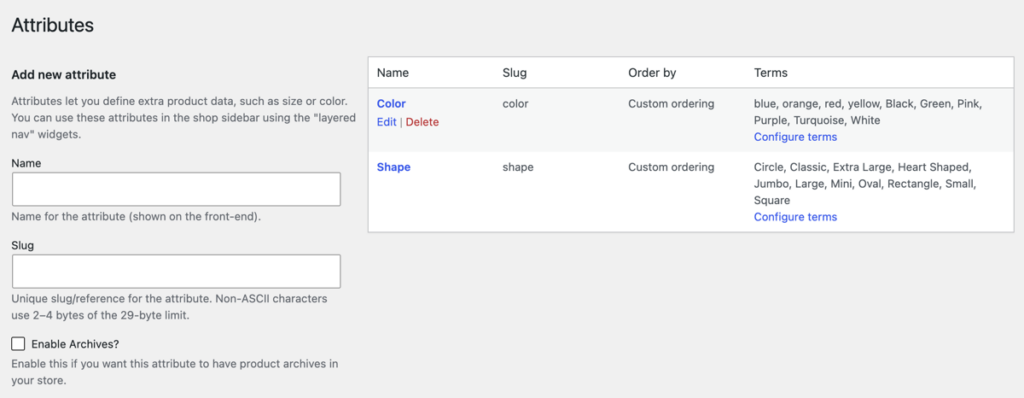This screenshot has height=398, width=1024.
Task: Click the Color terms list text
Action: (868, 112)
